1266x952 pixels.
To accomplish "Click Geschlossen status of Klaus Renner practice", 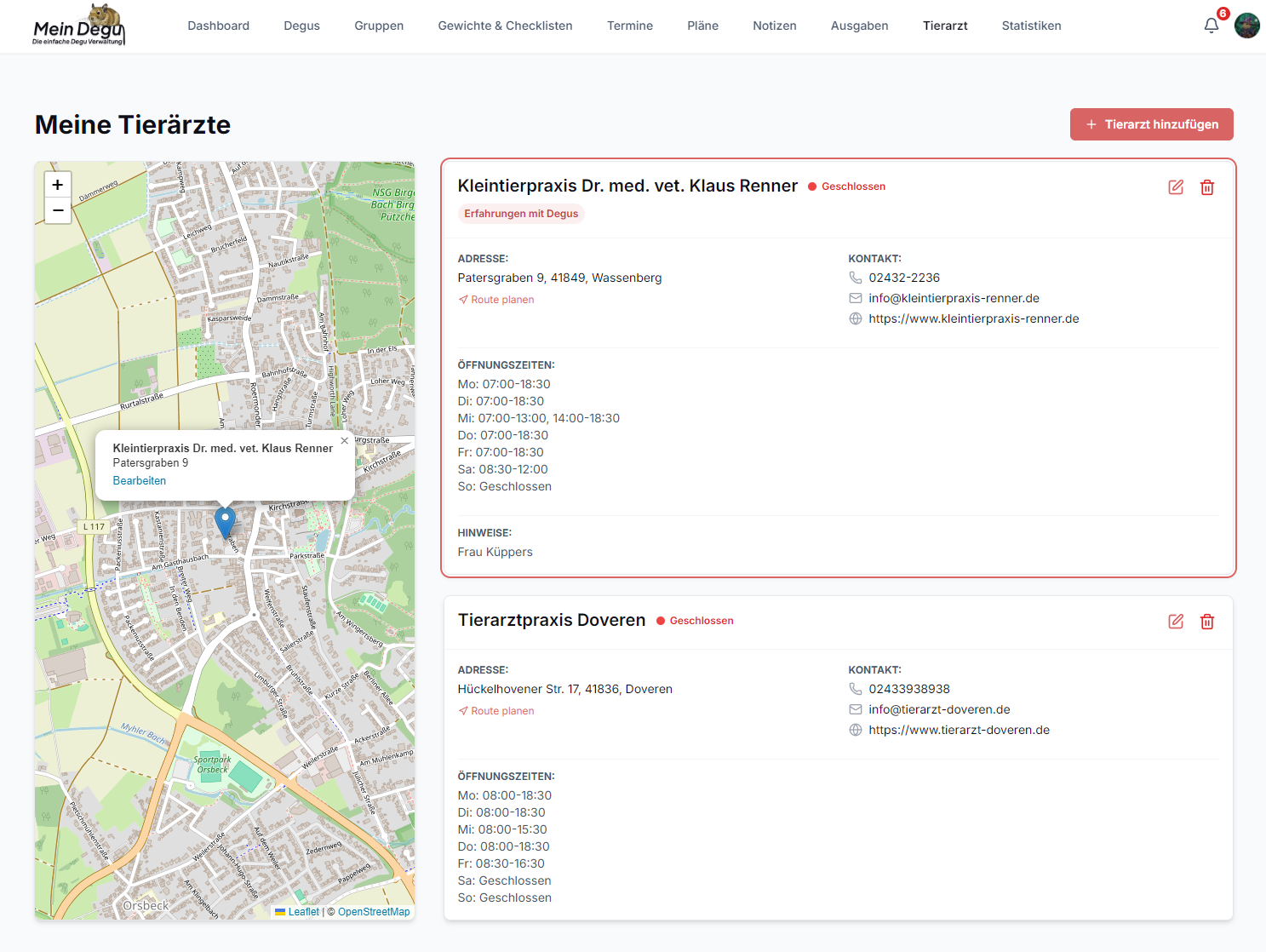I will click(847, 186).
